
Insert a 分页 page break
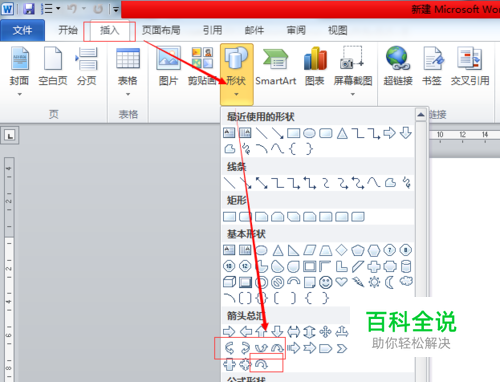point(87,66)
